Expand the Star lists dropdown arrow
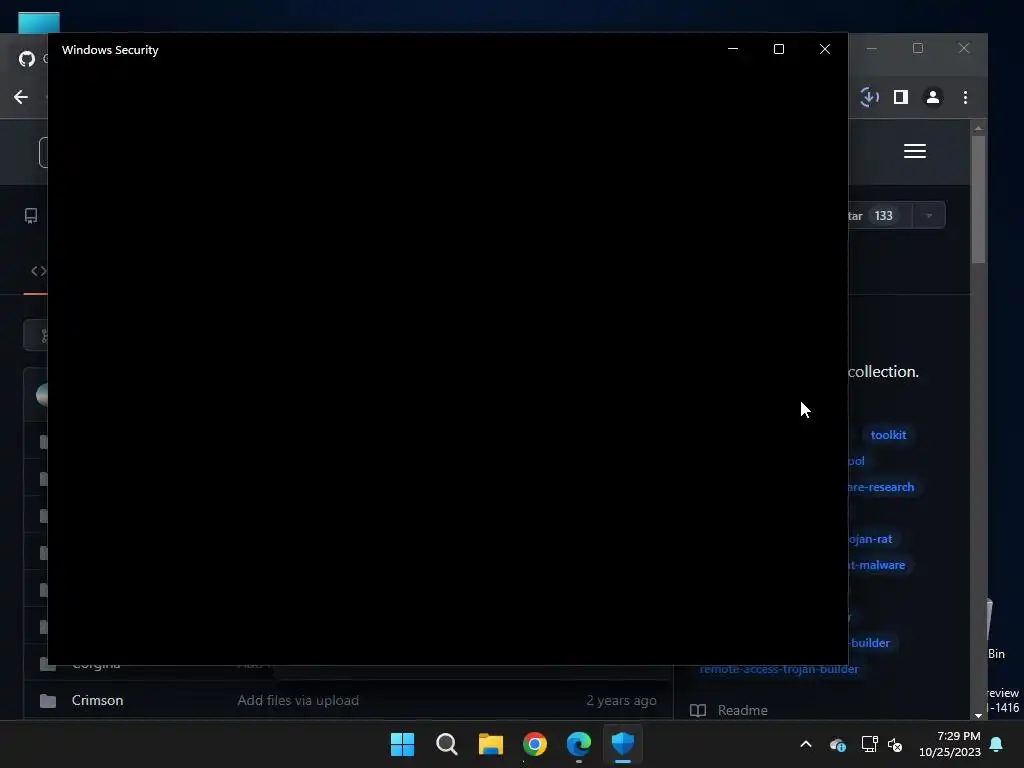The width and height of the screenshot is (1024, 768). click(929, 216)
